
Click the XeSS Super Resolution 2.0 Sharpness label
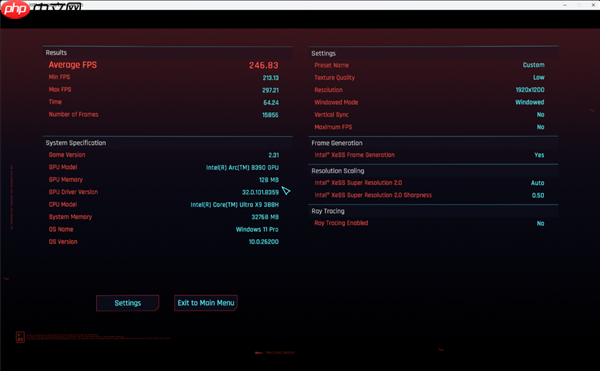tap(373, 195)
